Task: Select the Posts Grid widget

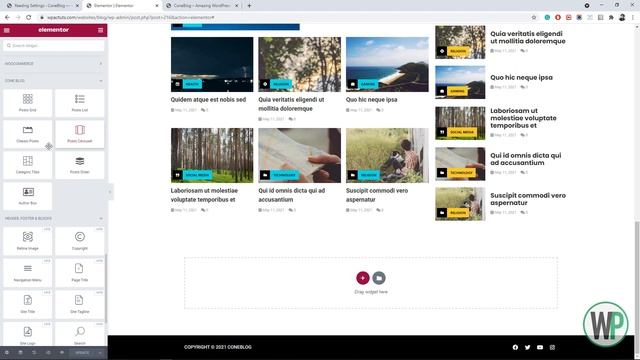Action: point(28,103)
